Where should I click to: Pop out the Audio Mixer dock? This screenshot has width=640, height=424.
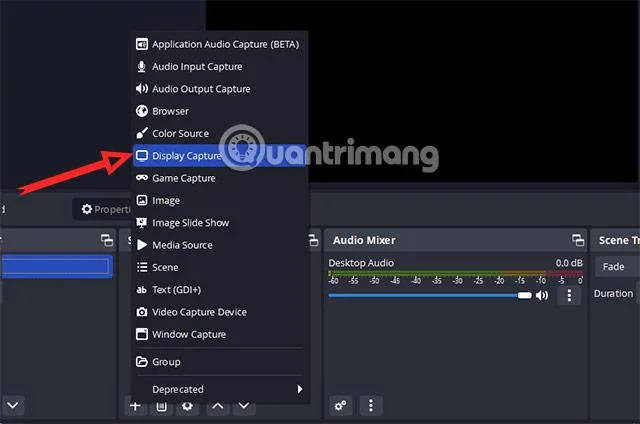(578, 240)
